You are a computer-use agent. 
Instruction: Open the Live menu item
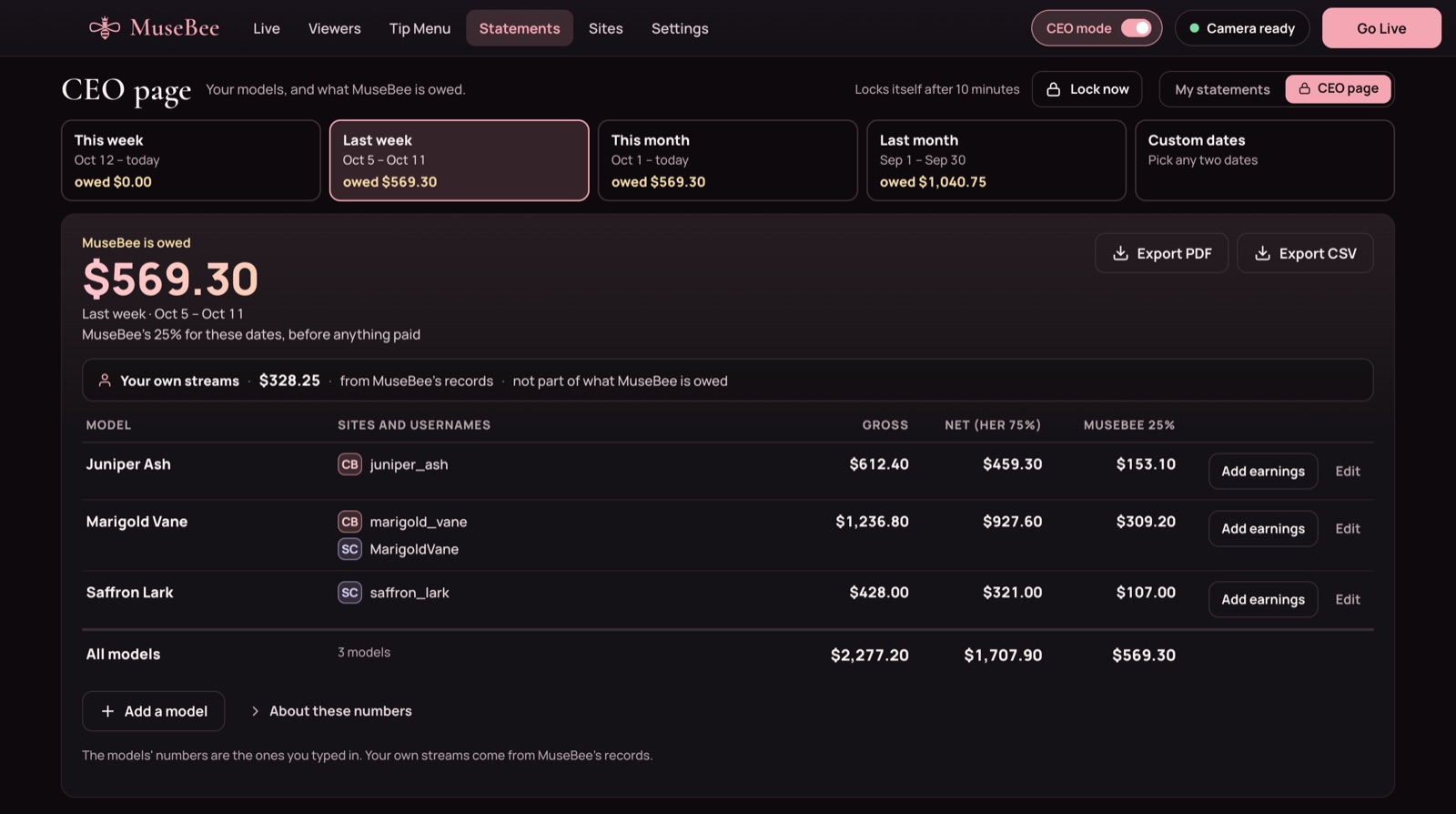[x=267, y=28]
